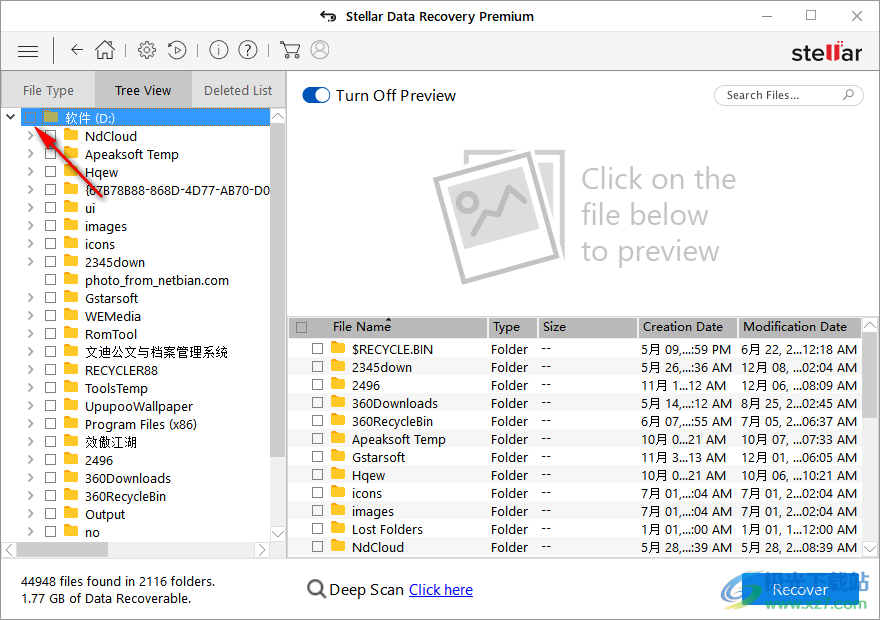Click the ToolsTemp folder icon in tree
The height and width of the screenshot is (620, 880).
coord(71,387)
